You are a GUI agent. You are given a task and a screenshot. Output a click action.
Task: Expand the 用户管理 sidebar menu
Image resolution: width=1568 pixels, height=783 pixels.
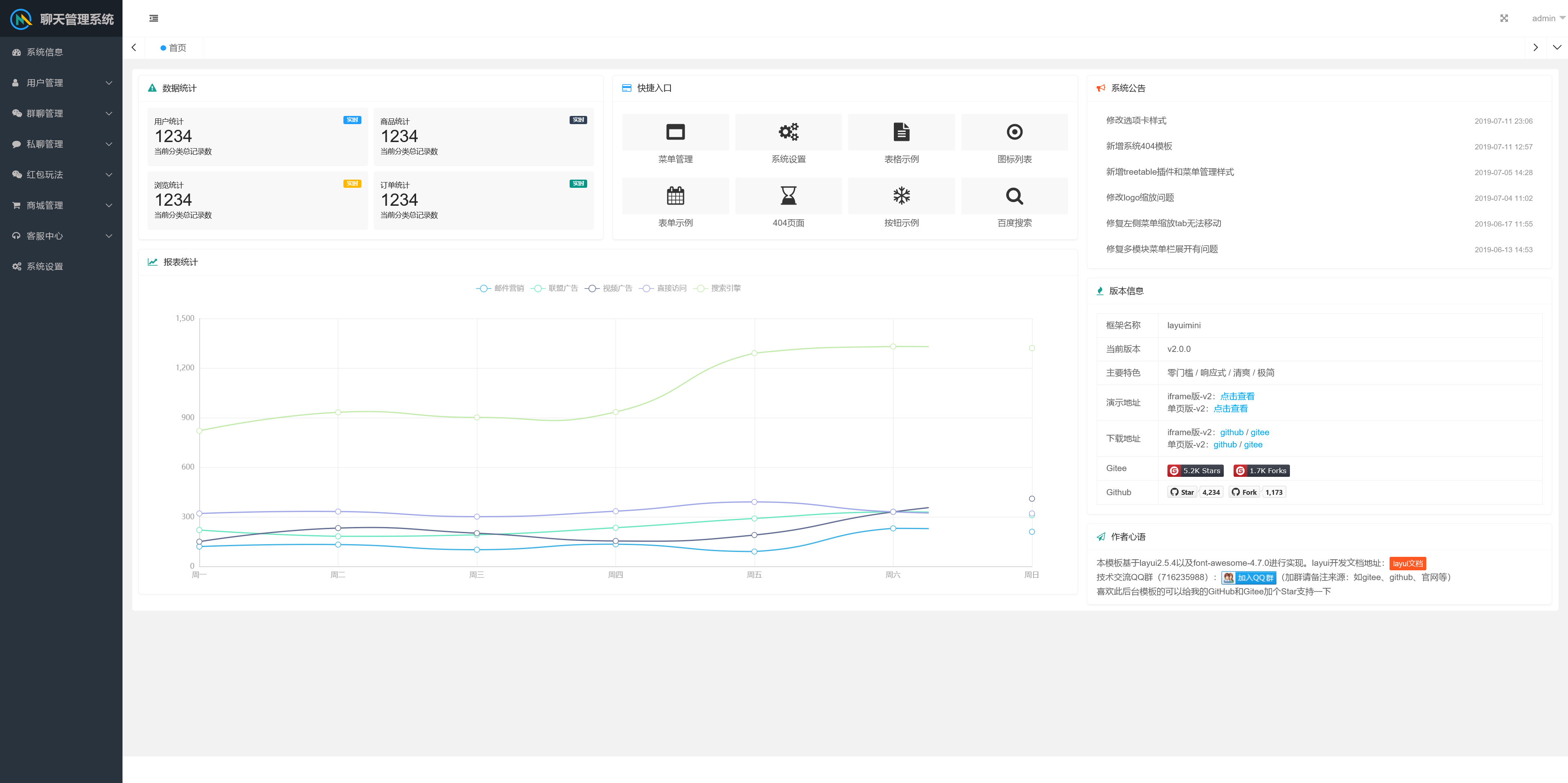point(61,83)
